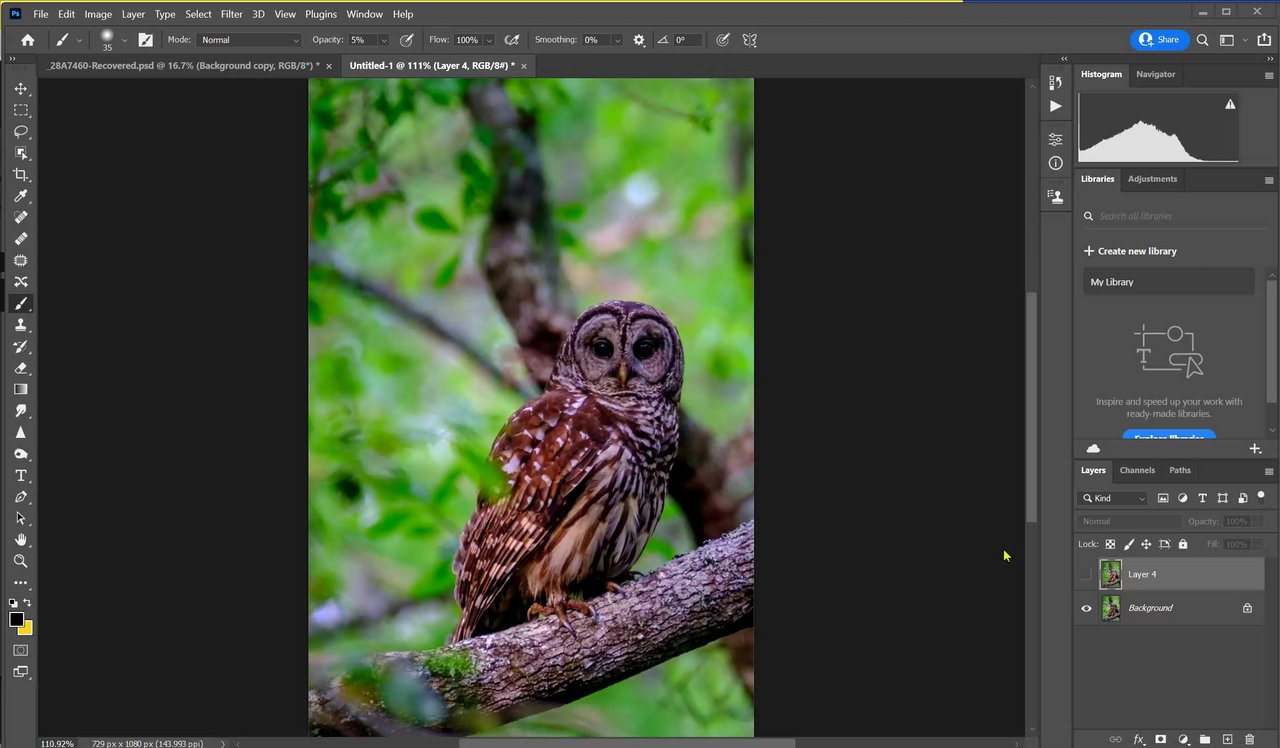
Task: Open the layer Kind filter dropdown
Action: click(1114, 498)
